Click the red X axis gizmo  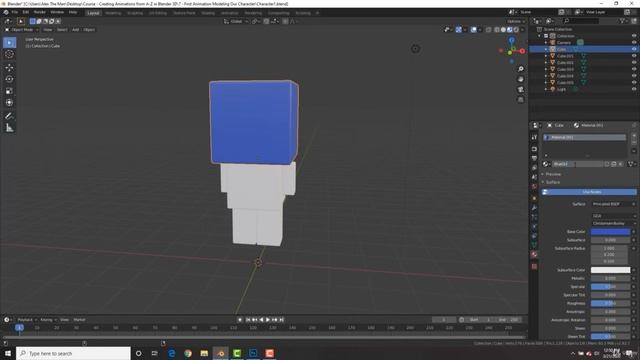coord(522,51)
